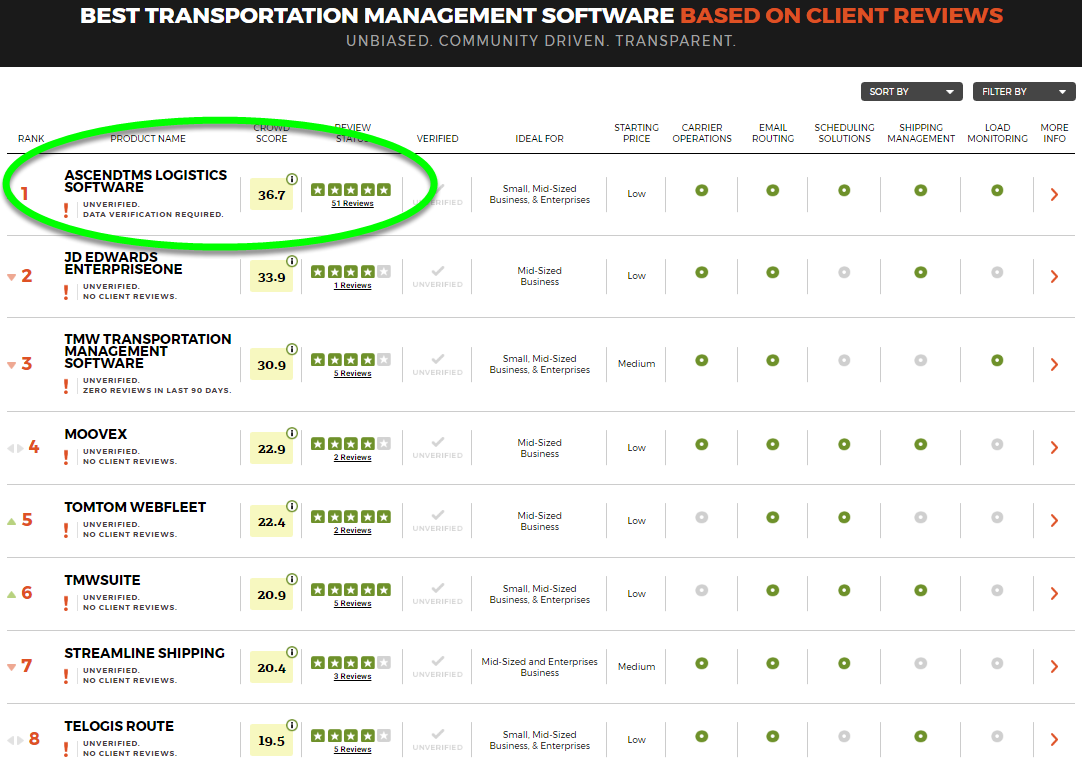Click the 30.9 crowd score box for TMW

tap(271, 366)
